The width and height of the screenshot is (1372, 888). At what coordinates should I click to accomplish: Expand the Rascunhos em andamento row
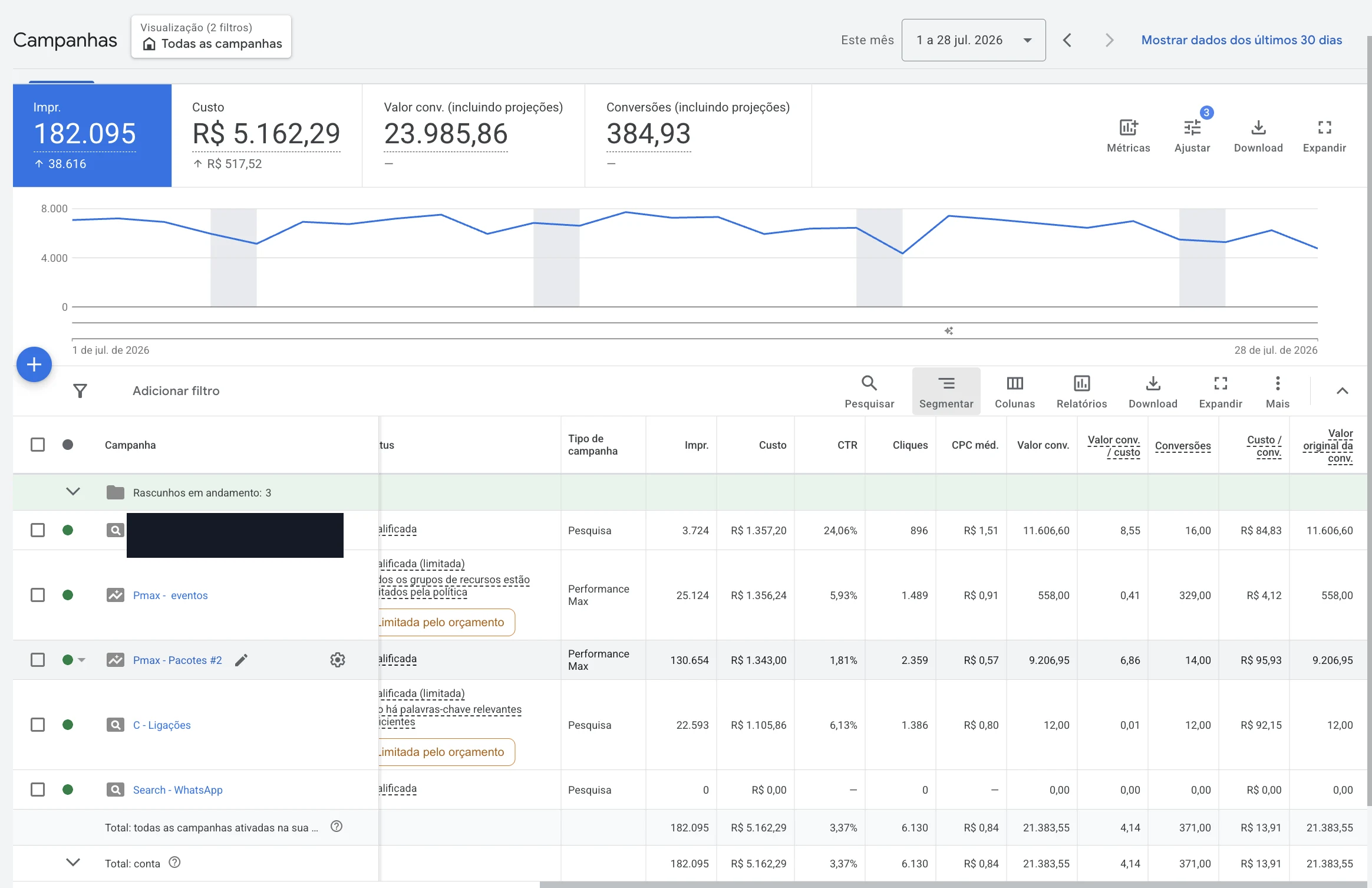pyautogui.click(x=73, y=492)
